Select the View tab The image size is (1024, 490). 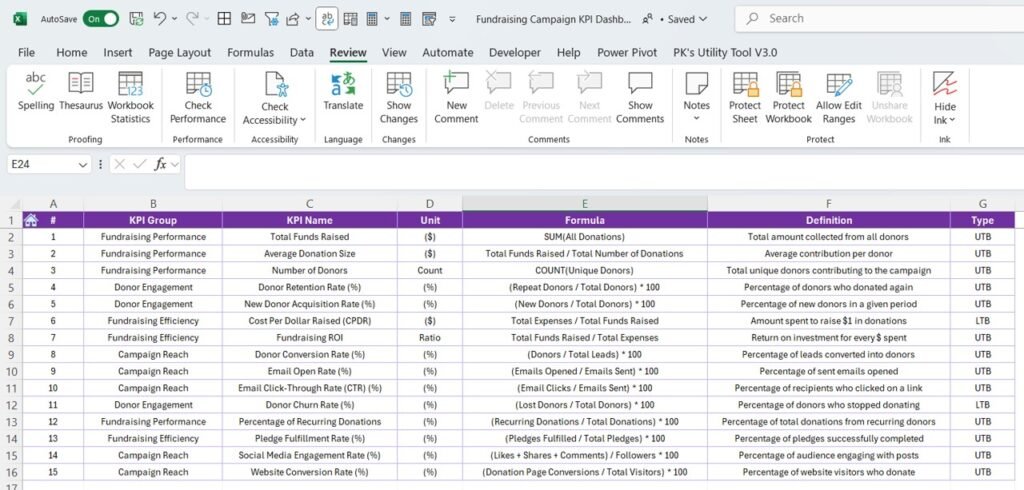(394, 53)
